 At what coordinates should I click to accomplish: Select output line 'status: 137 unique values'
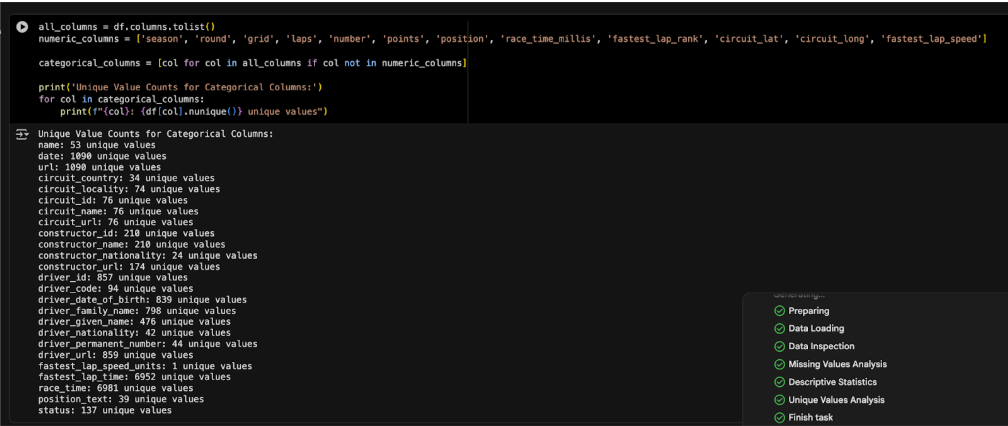point(105,410)
